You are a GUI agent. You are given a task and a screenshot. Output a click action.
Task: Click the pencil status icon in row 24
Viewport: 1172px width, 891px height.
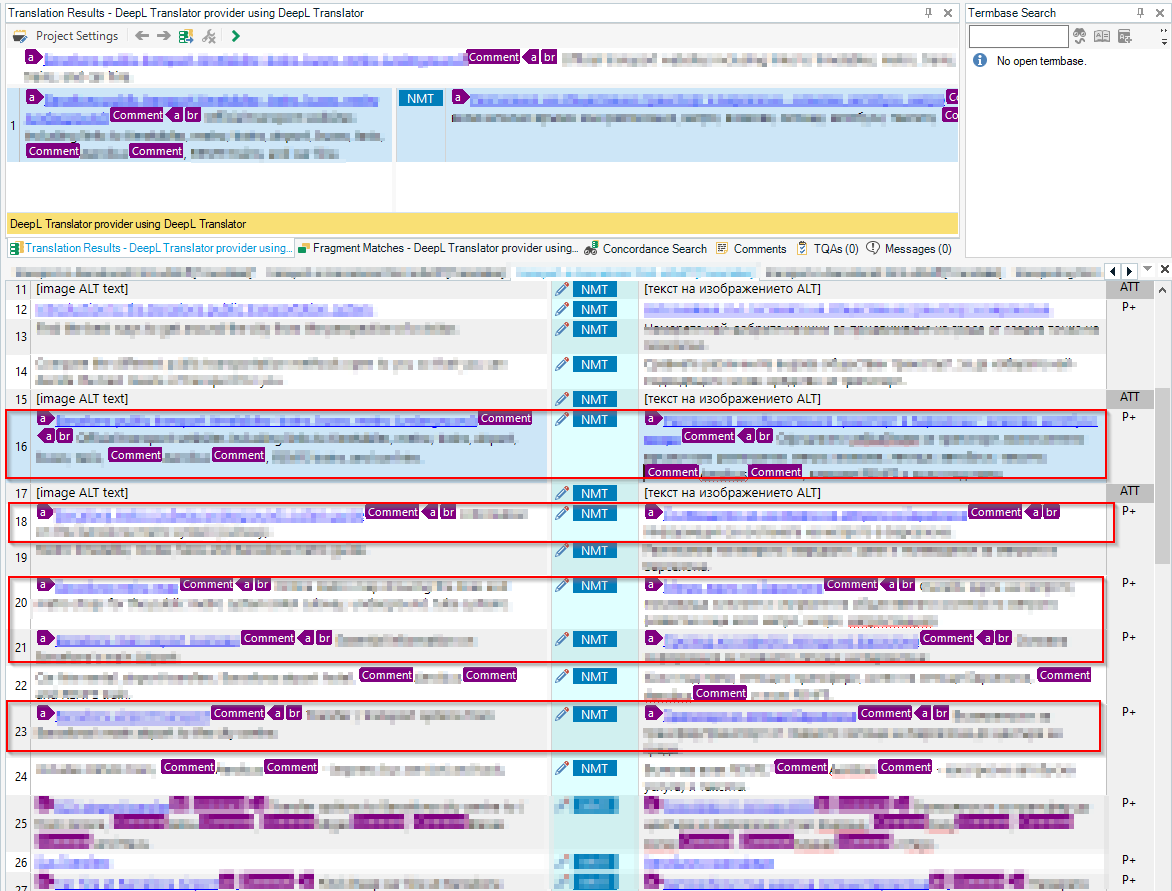point(562,768)
